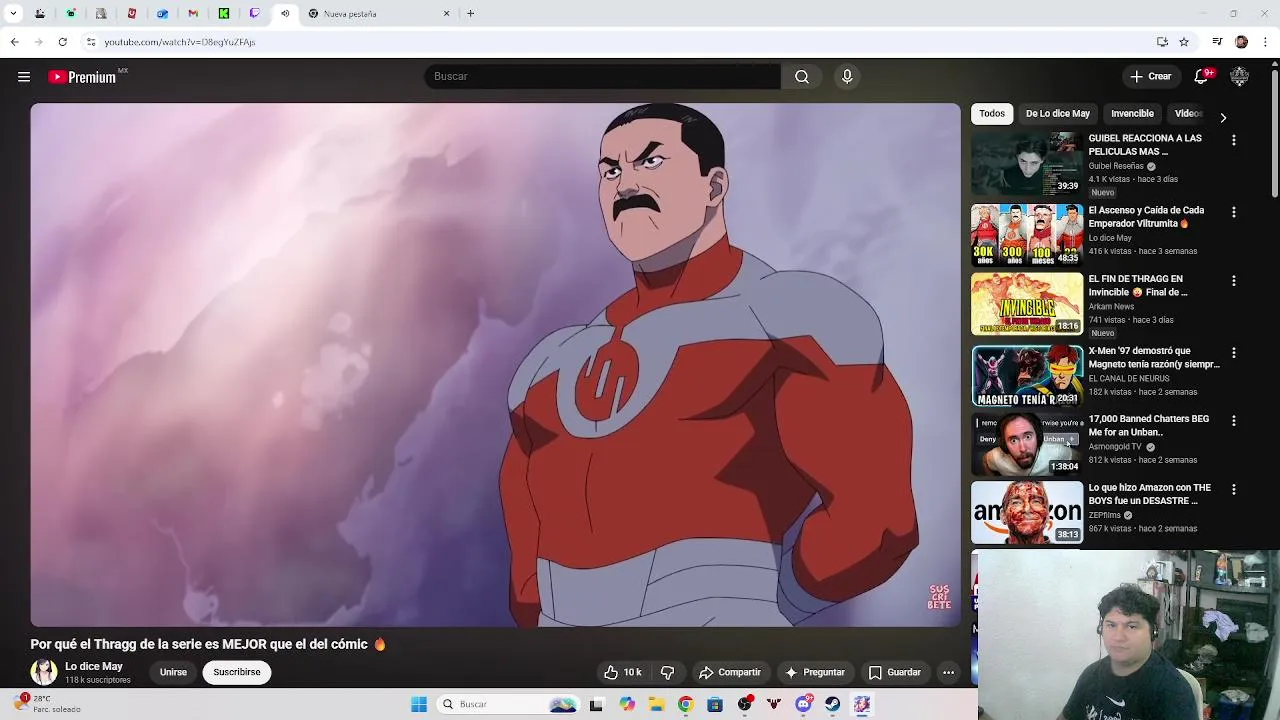Open menu for X-Men '97 video
1280x720 pixels.
click(1234, 353)
